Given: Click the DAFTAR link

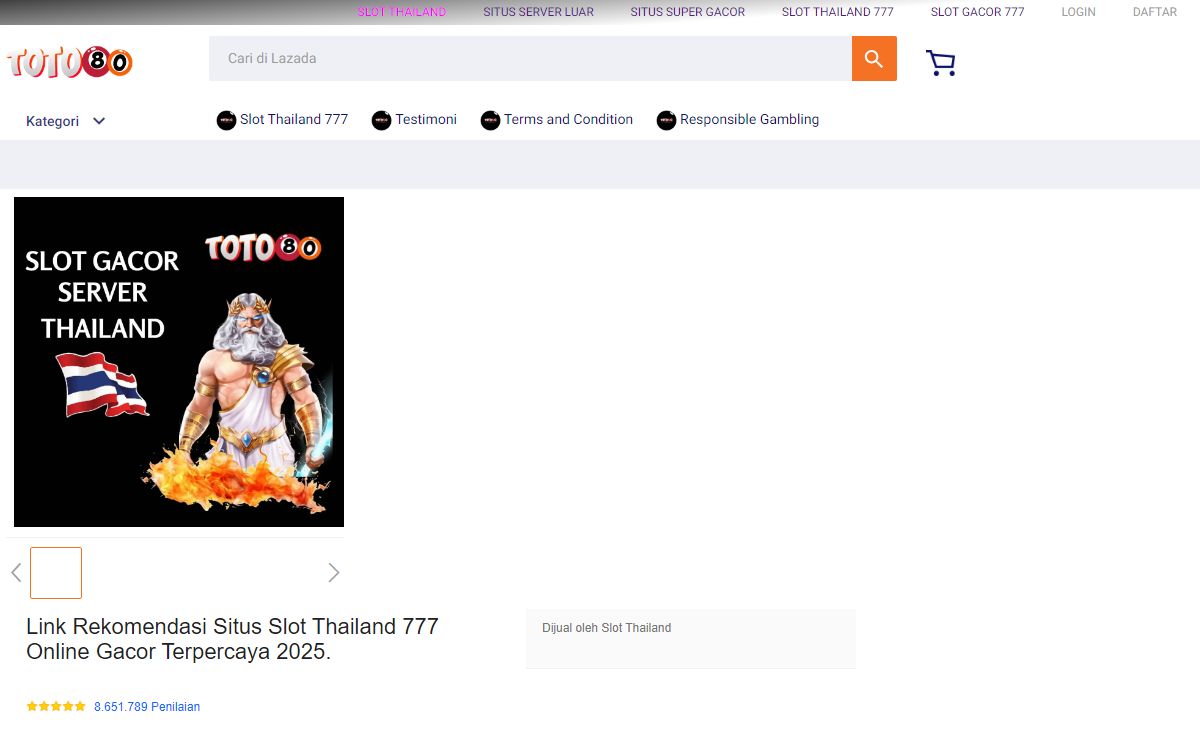Looking at the screenshot, I should click(1154, 12).
